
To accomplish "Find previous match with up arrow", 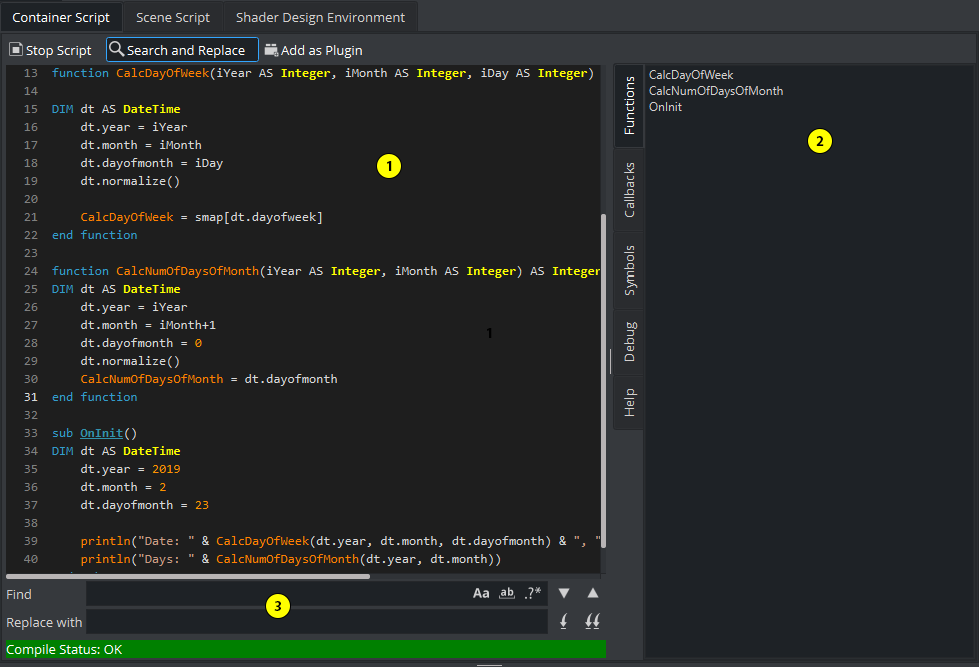I will click(x=592, y=593).
